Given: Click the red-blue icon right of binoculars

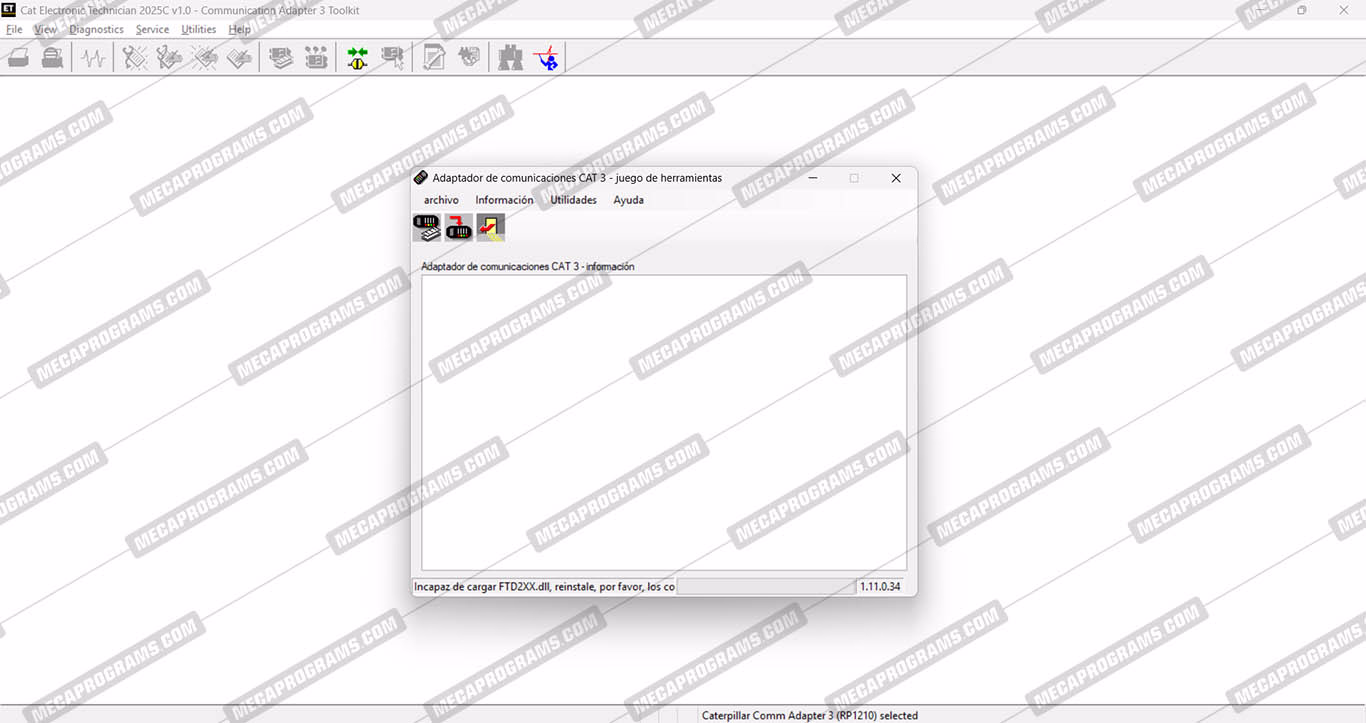Looking at the screenshot, I should pos(546,58).
